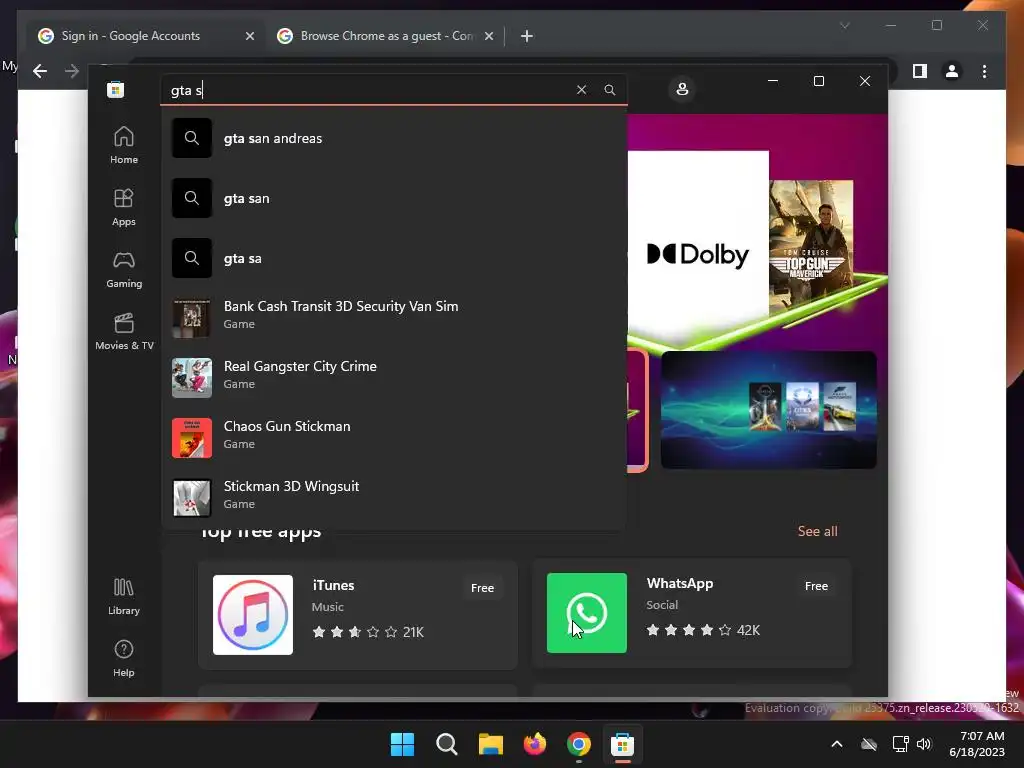Screen dimensions: 1024x768
Task: Go back in Chrome
Action: pyautogui.click(x=40, y=71)
